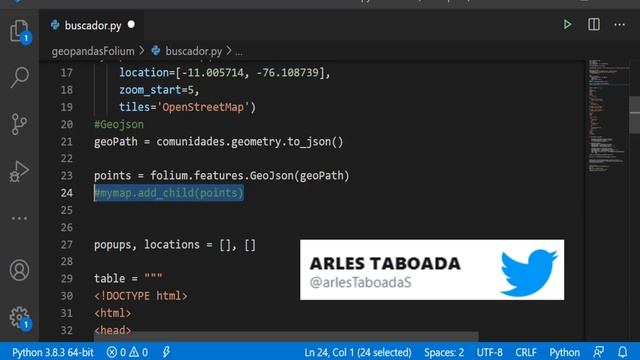
Task: Click the Python file icon in the buscador.py tab
Action: click(55, 25)
